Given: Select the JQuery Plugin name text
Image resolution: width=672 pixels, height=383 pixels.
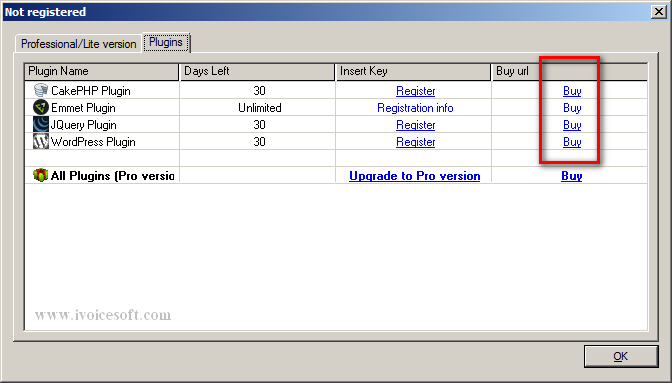Looking at the screenshot, I should [84, 125].
